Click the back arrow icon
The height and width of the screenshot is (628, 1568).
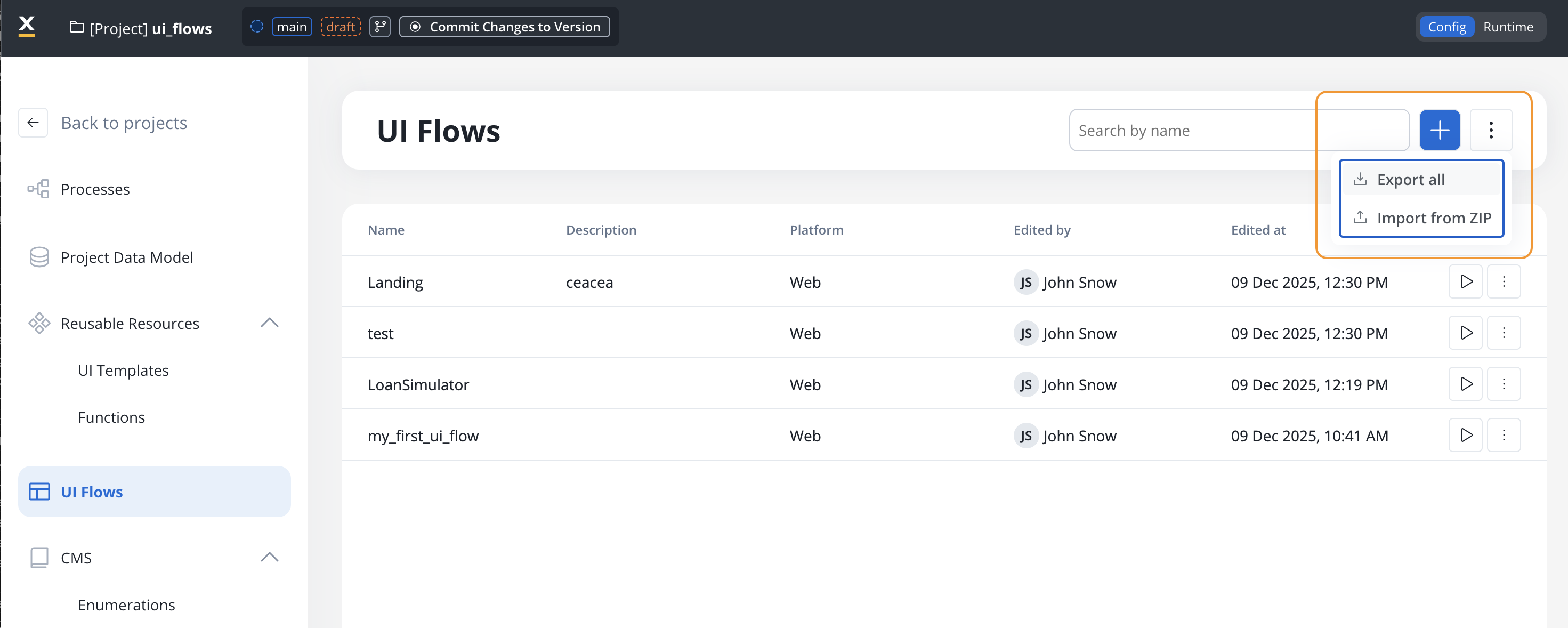click(x=33, y=123)
